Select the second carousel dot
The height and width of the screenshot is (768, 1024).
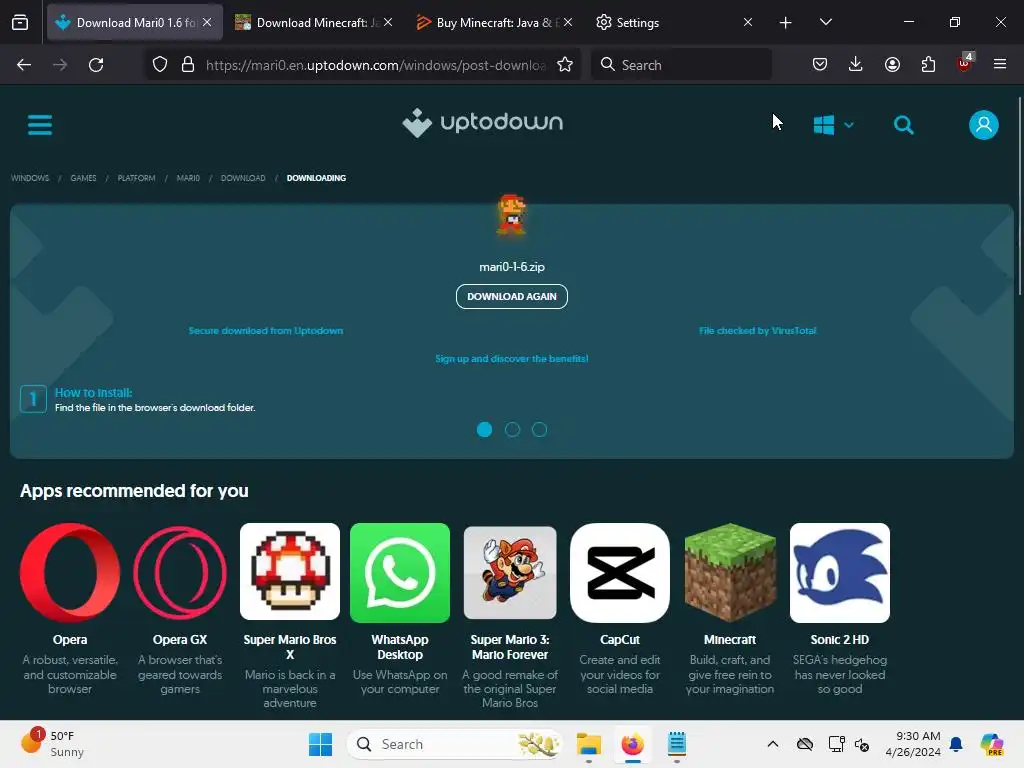(x=512, y=429)
